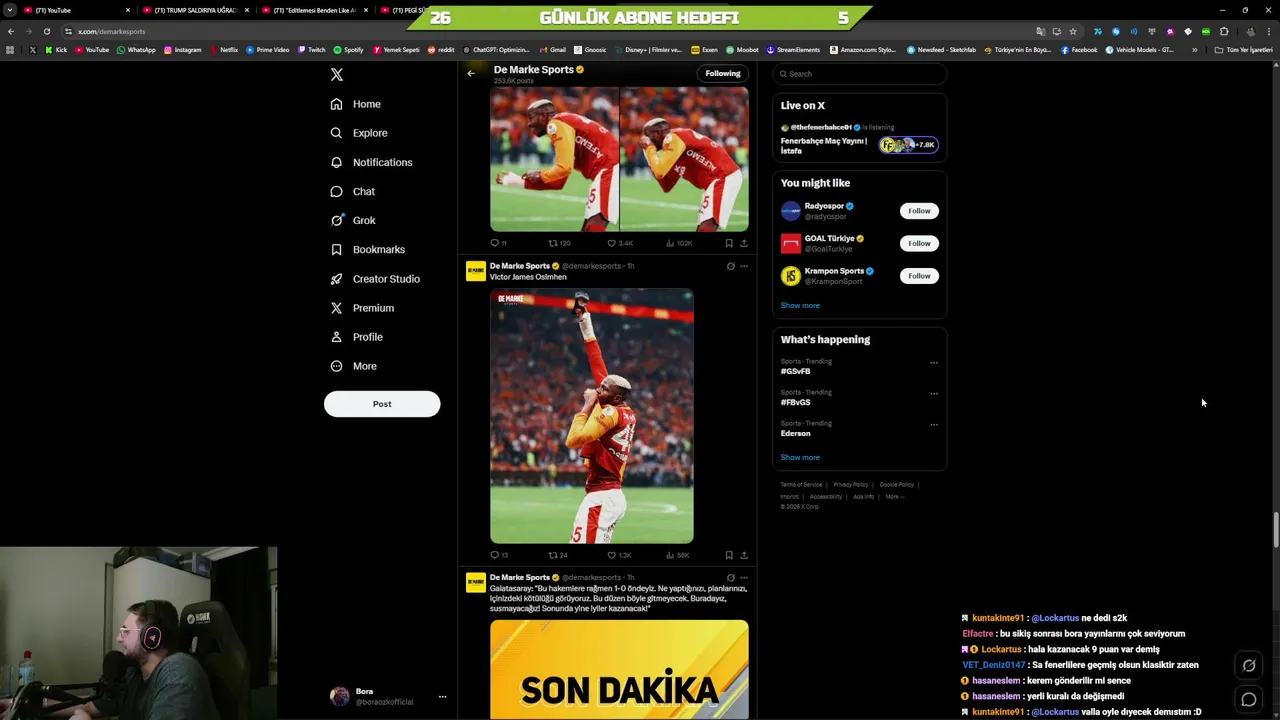Open the Spotify bookmark
This screenshot has height=720, width=1280.
point(349,49)
